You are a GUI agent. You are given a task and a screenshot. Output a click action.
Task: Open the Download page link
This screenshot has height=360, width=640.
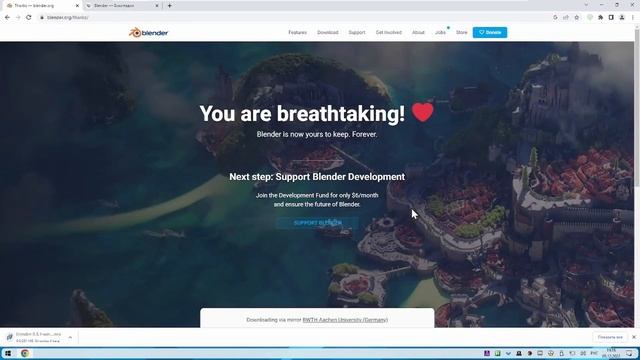coord(328,32)
